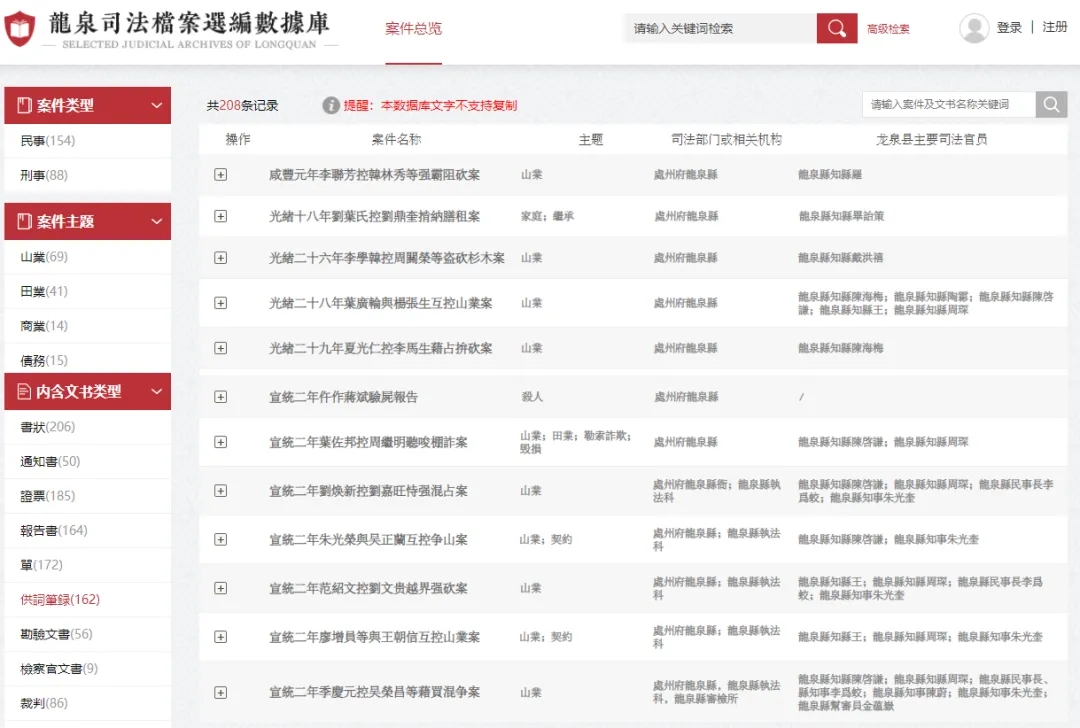The image size is (1080, 728).
Task: Collapse the 案件类型 section chevron
Action: pyautogui.click(x=156, y=104)
